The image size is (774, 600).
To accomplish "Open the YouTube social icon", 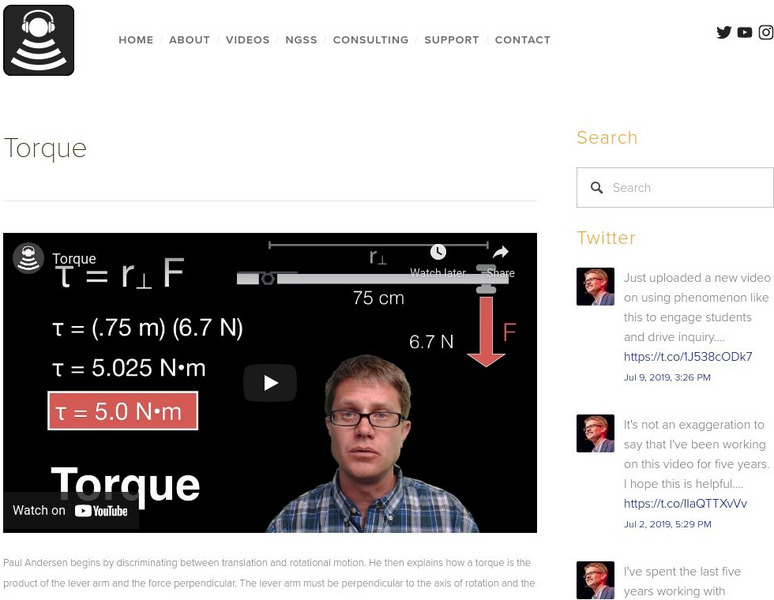I will 744,33.
